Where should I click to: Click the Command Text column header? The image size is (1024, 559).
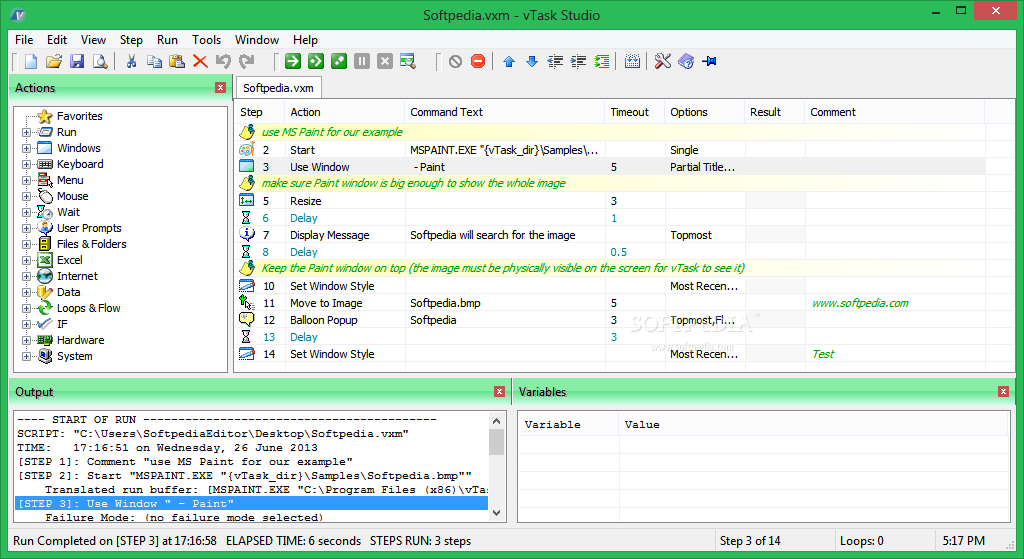(504, 112)
